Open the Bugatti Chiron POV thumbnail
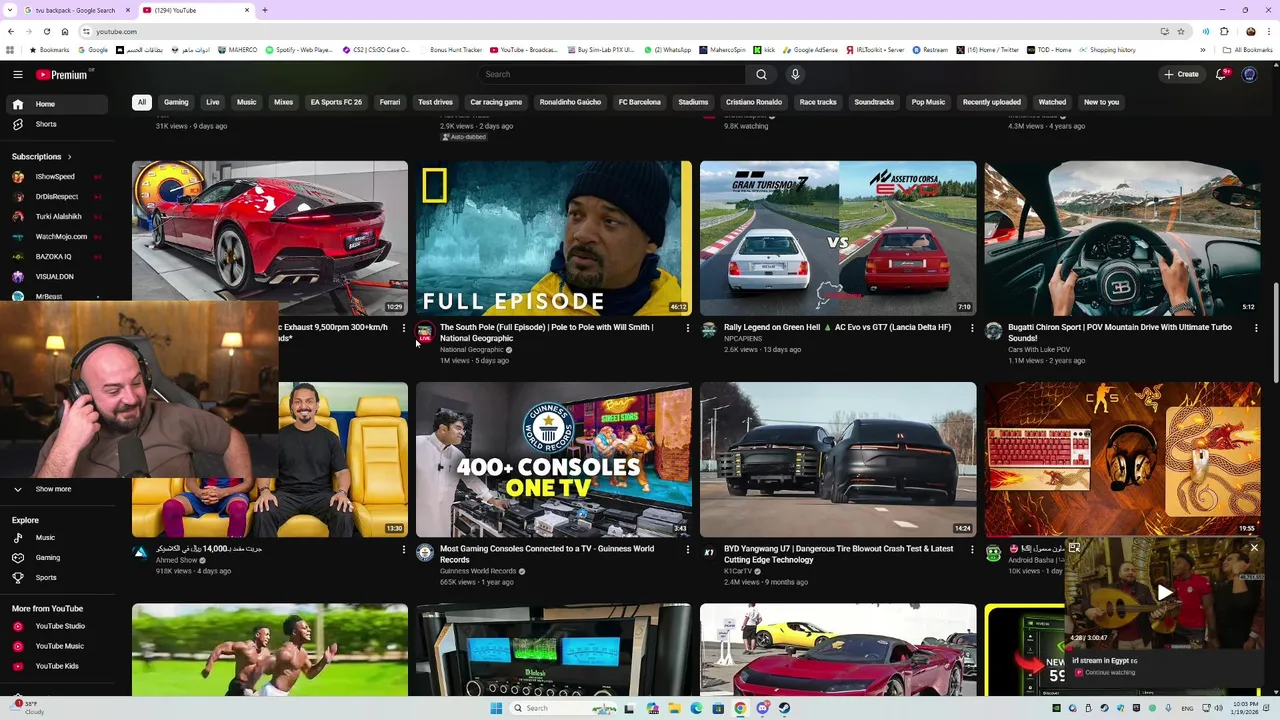1280x720 pixels. coord(1122,238)
